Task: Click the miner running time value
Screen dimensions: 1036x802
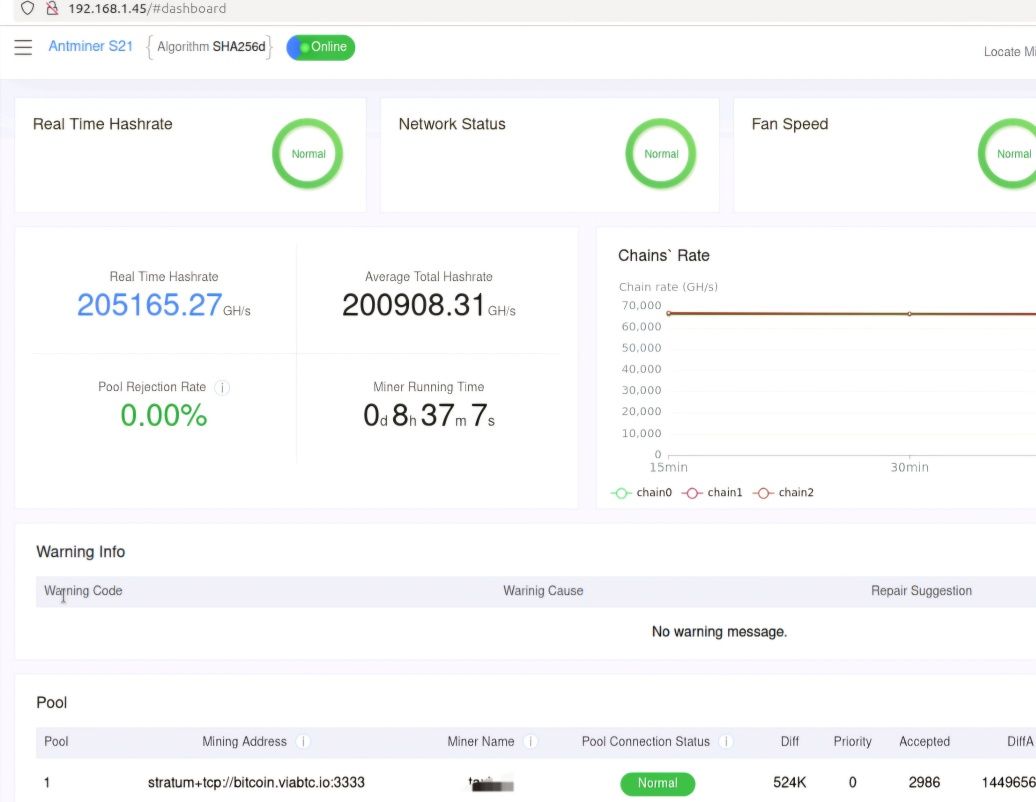Action: [x=429, y=416]
